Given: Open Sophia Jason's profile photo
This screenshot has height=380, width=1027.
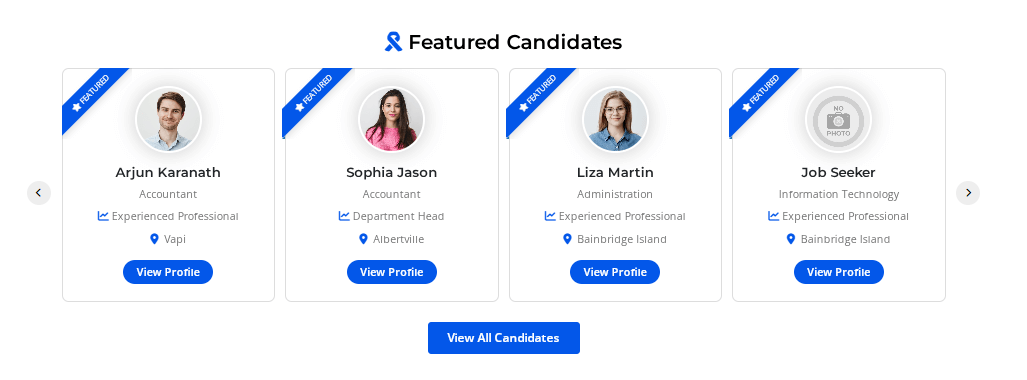Looking at the screenshot, I should (392, 120).
